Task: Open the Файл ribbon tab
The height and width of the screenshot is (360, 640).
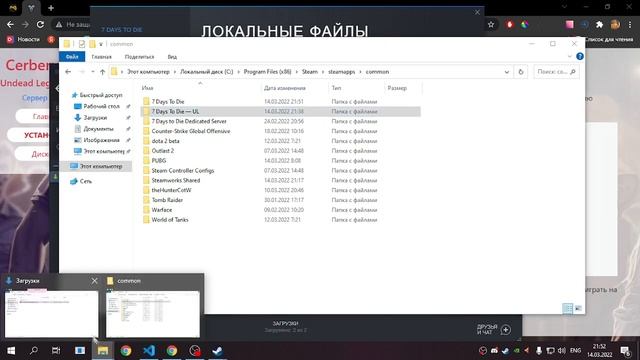Action: click(x=72, y=57)
